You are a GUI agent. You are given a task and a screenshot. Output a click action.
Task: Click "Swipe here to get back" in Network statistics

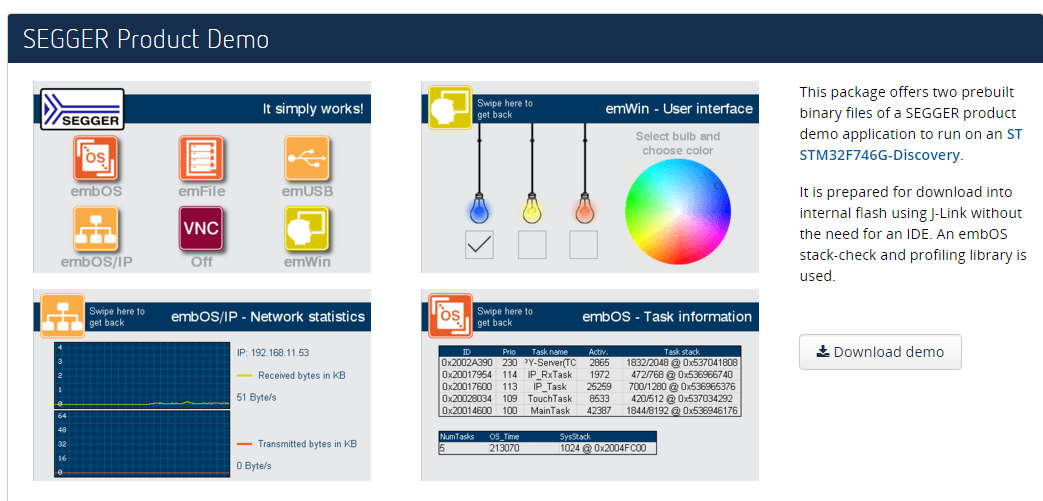pyautogui.click(x=117, y=317)
